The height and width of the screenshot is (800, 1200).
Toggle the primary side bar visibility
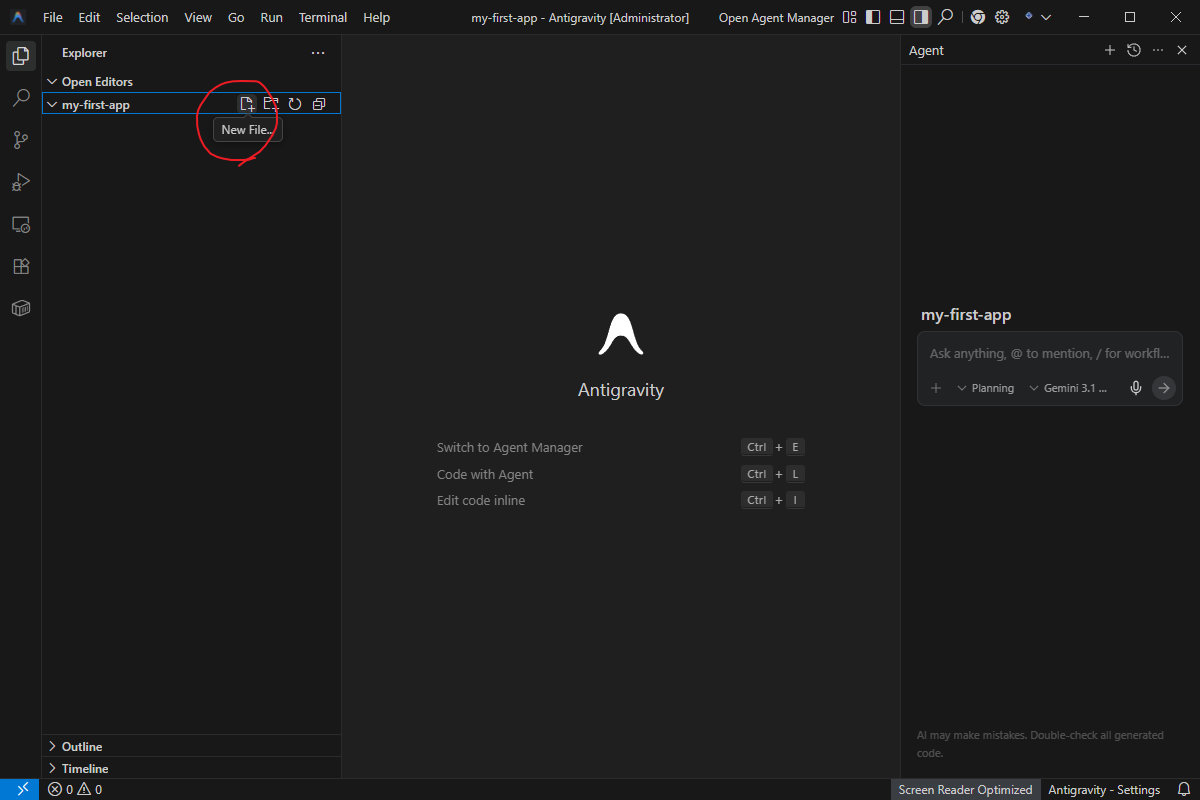(873, 17)
